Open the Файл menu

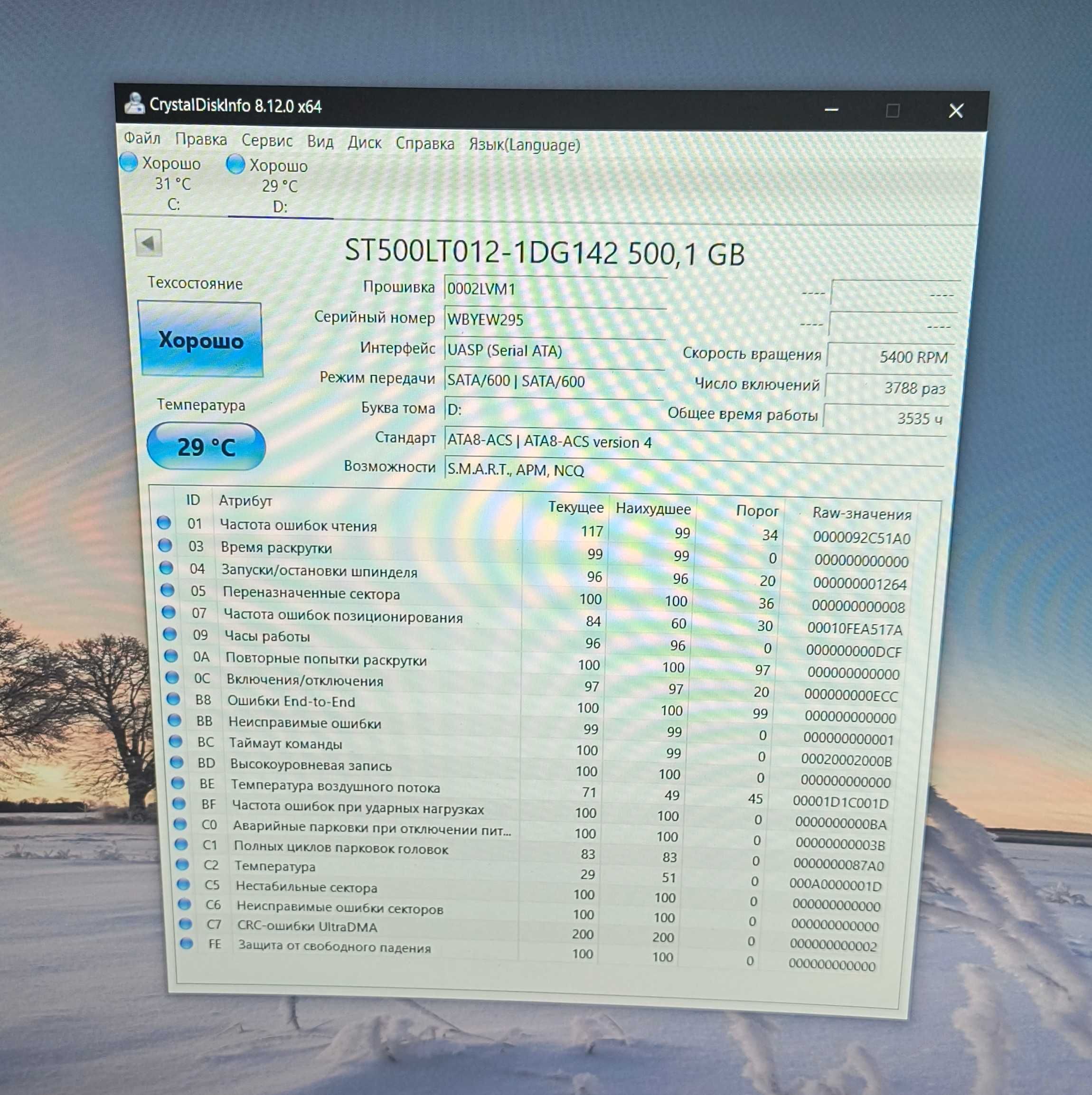click(142, 138)
